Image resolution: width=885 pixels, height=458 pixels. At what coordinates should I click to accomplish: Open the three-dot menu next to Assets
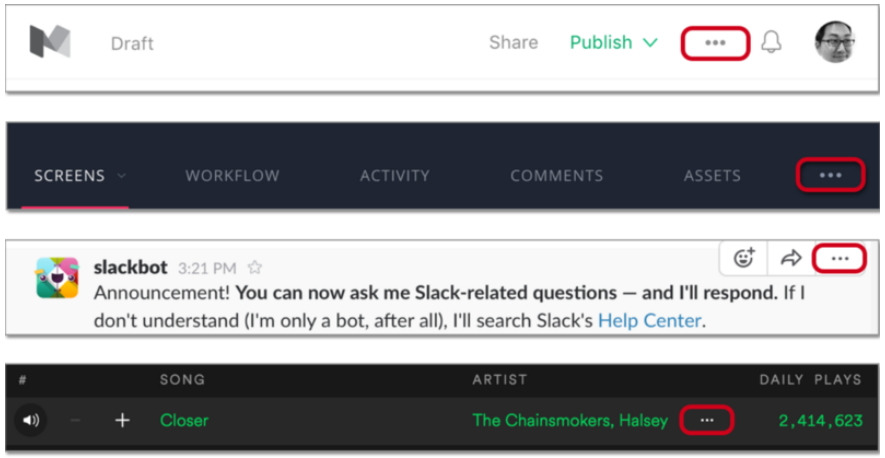[x=830, y=175]
